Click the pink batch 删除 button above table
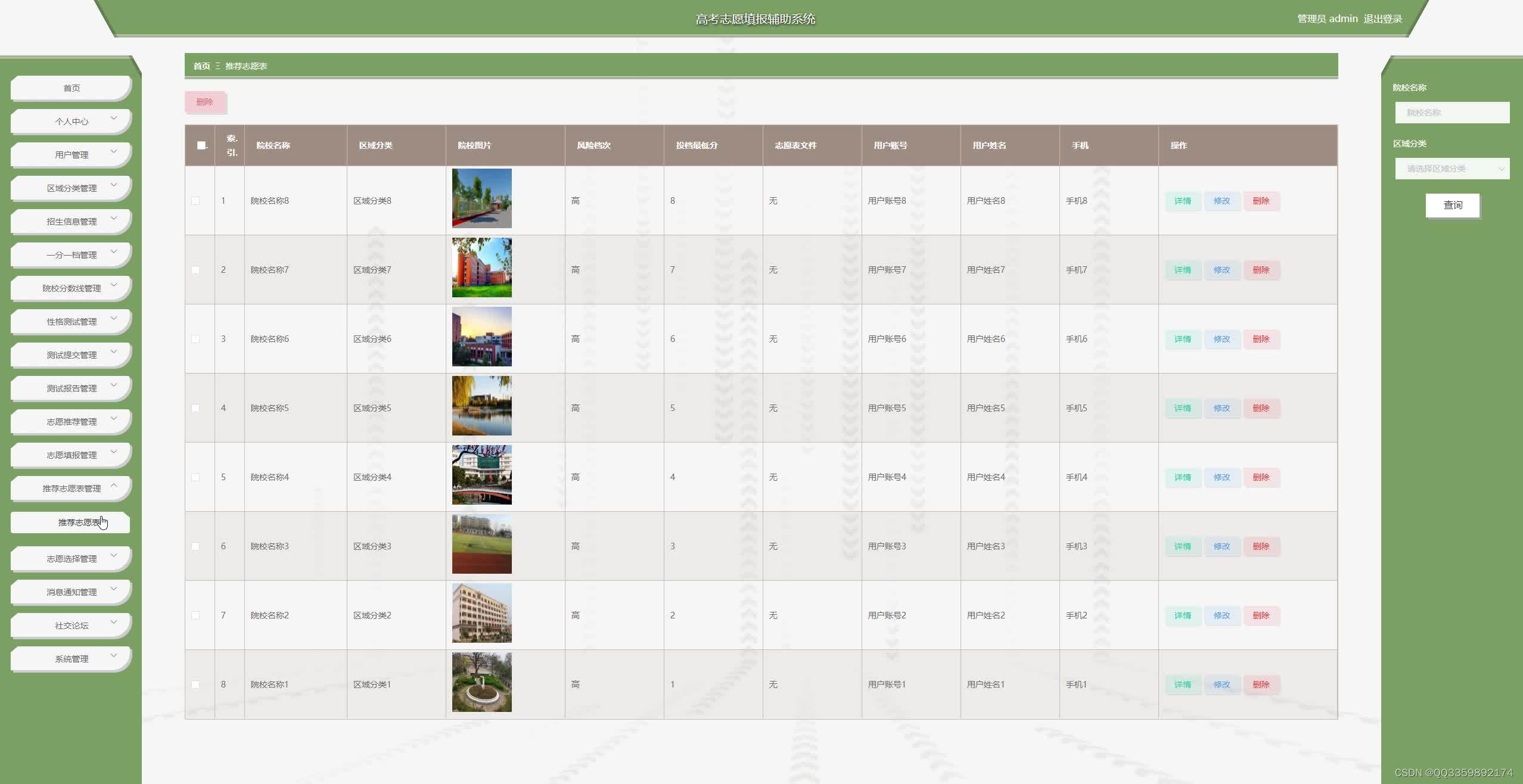 tap(205, 102)
